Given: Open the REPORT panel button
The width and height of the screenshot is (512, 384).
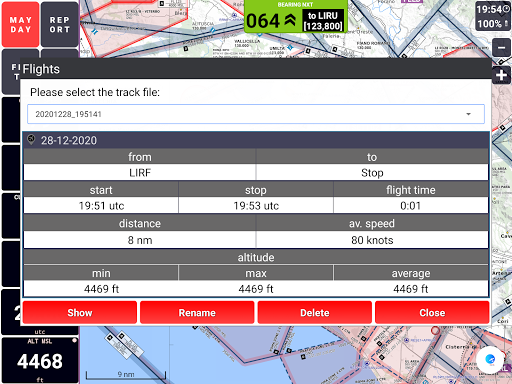Looking at the screenshot, I should 59,24.
